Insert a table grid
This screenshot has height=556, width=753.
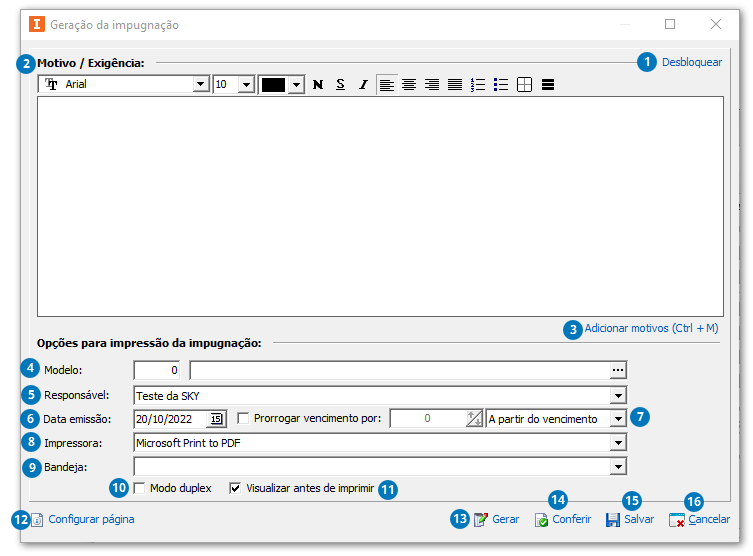[x=524, y=85]
